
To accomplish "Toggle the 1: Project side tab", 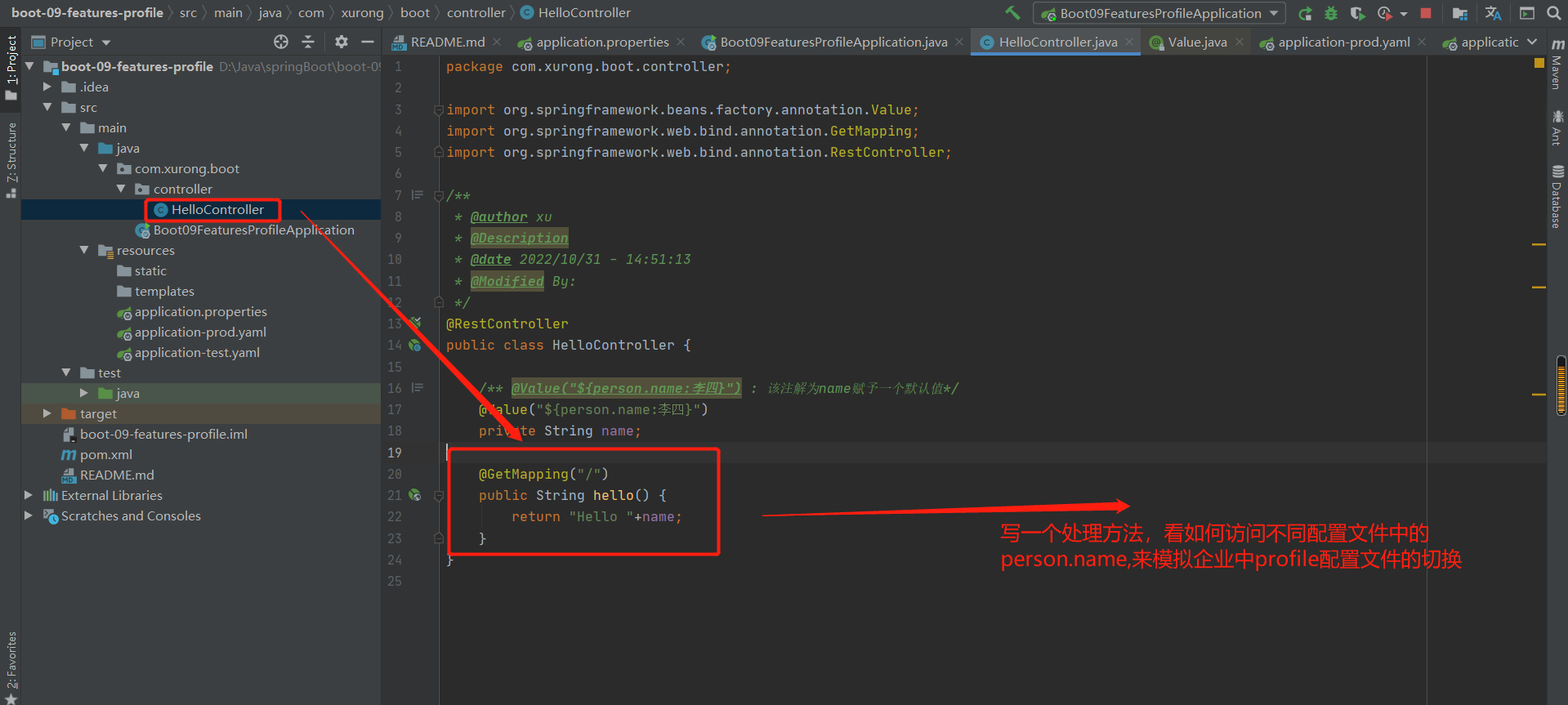I will pyautogui.click(x=11, y=68).
